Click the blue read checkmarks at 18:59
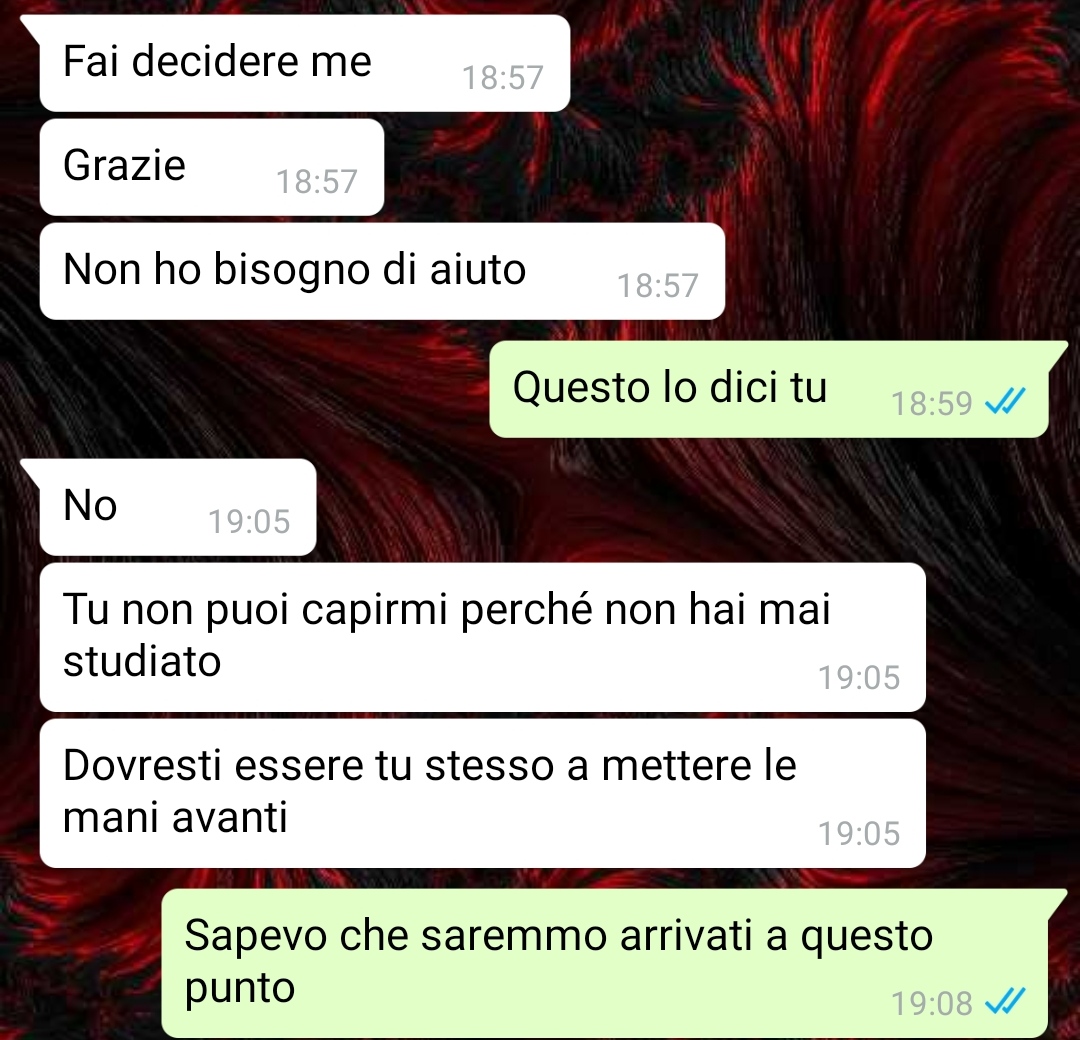This screenshot has height=1040, width=1080. coord(1005,401)
